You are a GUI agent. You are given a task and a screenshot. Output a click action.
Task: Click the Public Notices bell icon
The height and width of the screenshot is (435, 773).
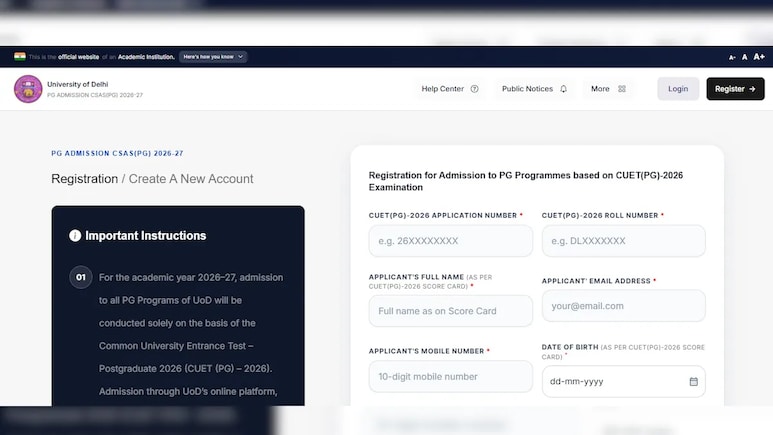tap(563, 89)
